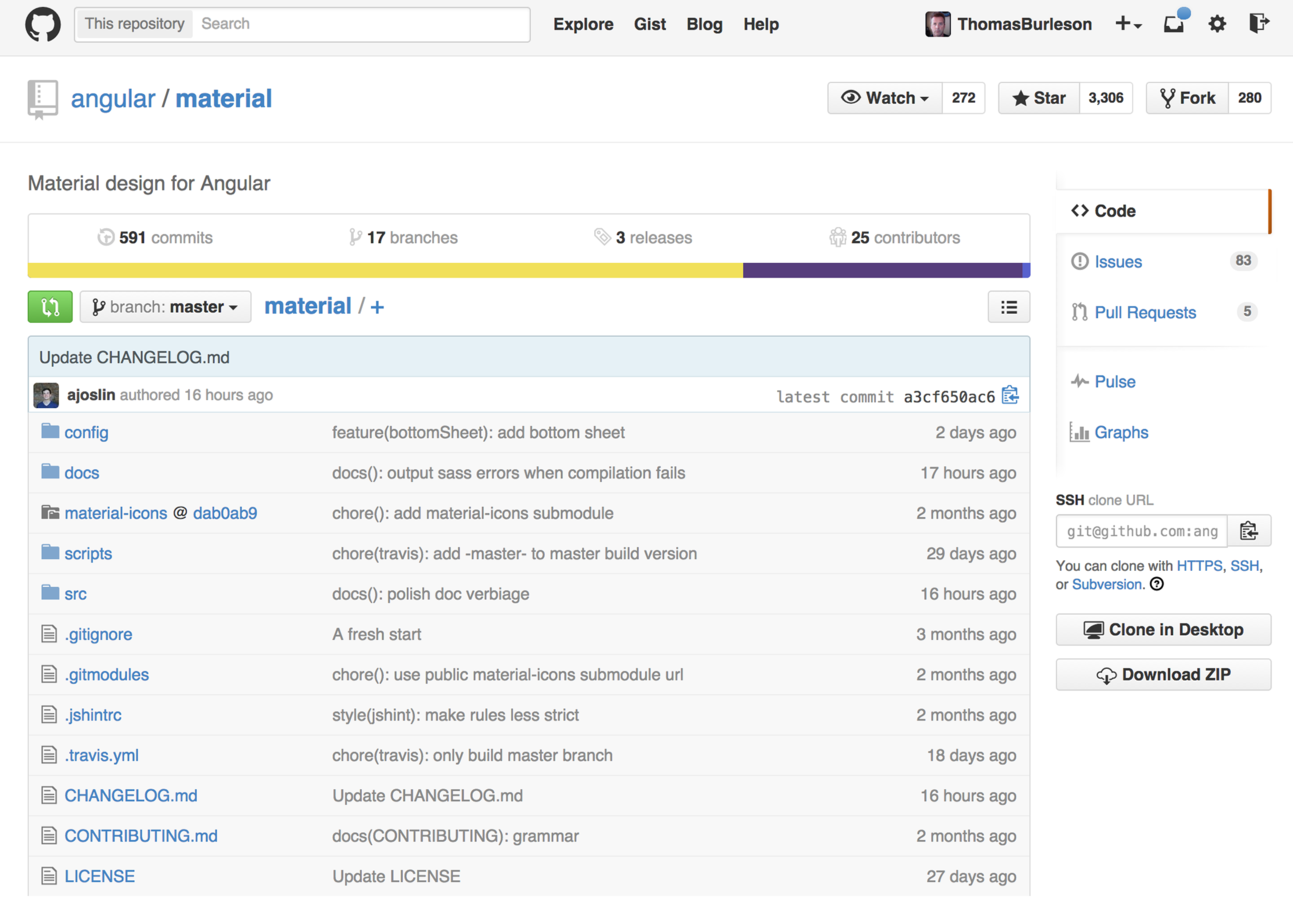This screenshot has width=1293, height=900.
Task: Click the Download ZIP button
Action: click(1163, 675)
